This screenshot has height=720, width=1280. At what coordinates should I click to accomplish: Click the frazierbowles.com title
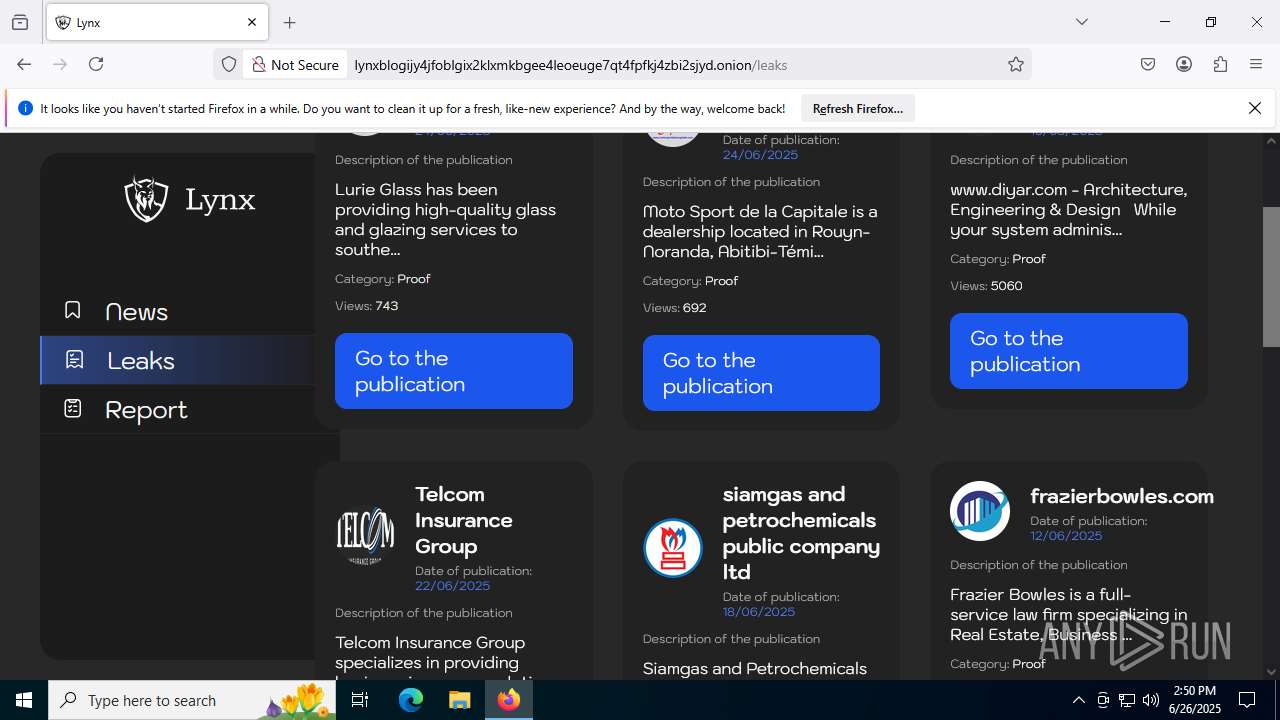click(1122, 496)
